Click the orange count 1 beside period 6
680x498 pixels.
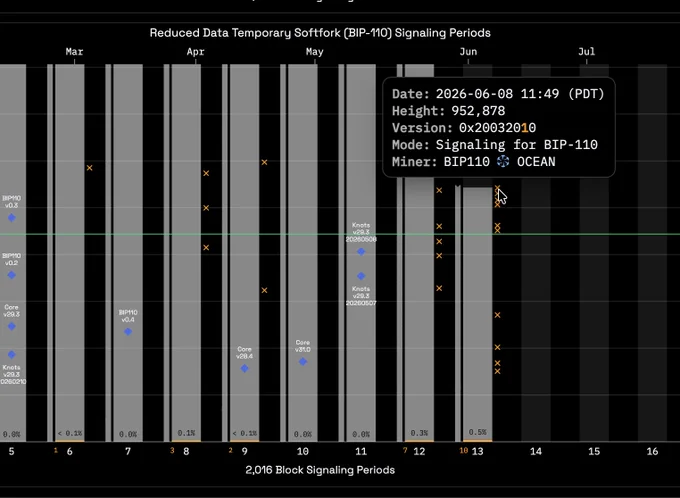coord(56,451)
